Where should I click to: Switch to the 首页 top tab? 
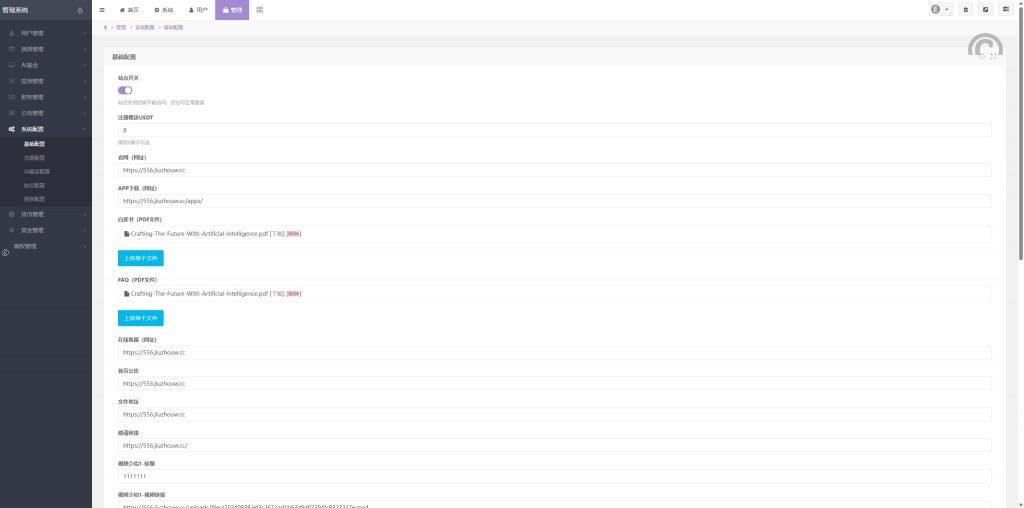[129, 10]
